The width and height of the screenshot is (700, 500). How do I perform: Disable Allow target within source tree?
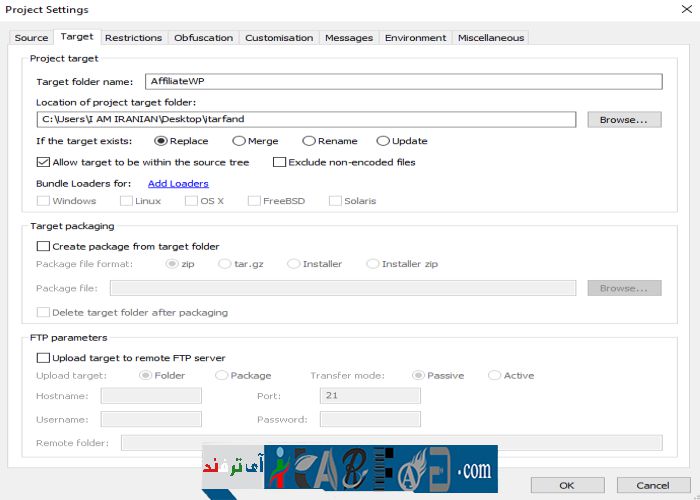tap(43, 162)
